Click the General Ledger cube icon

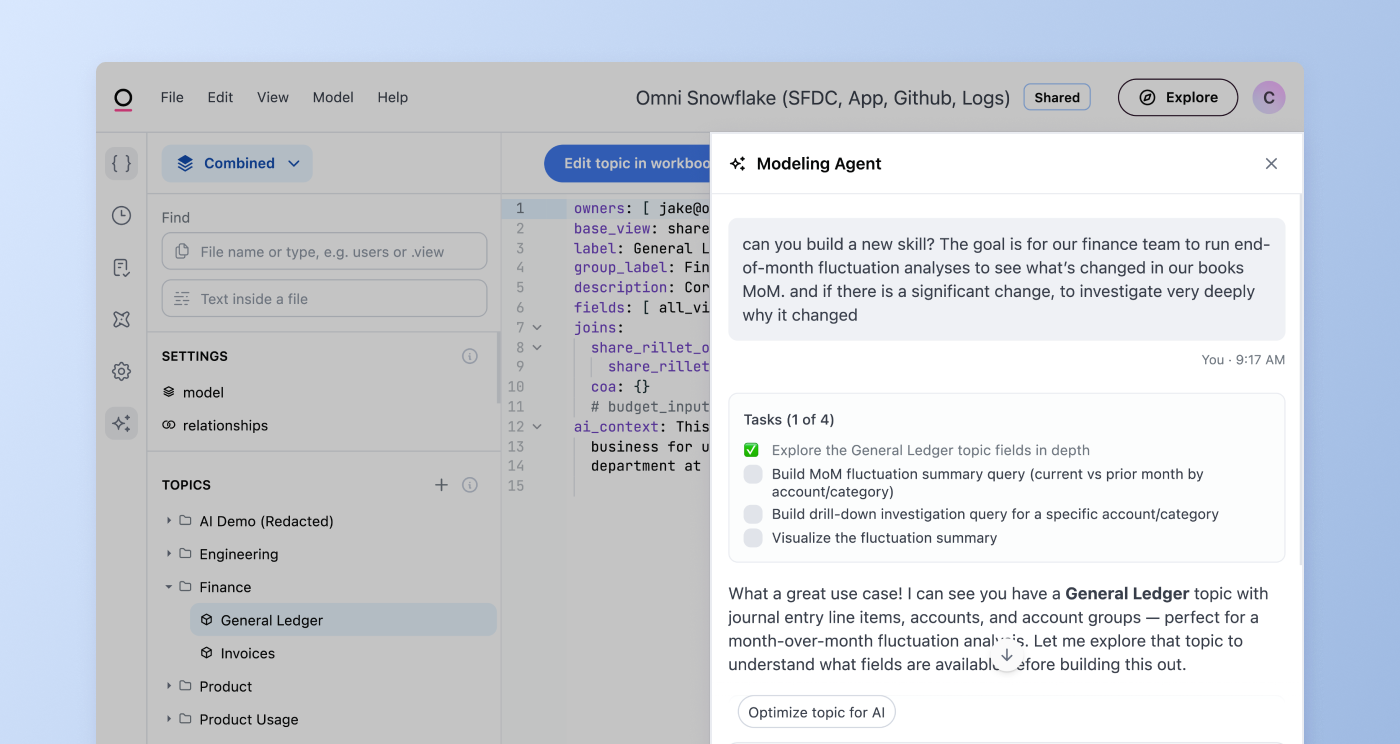coord(207,620)
